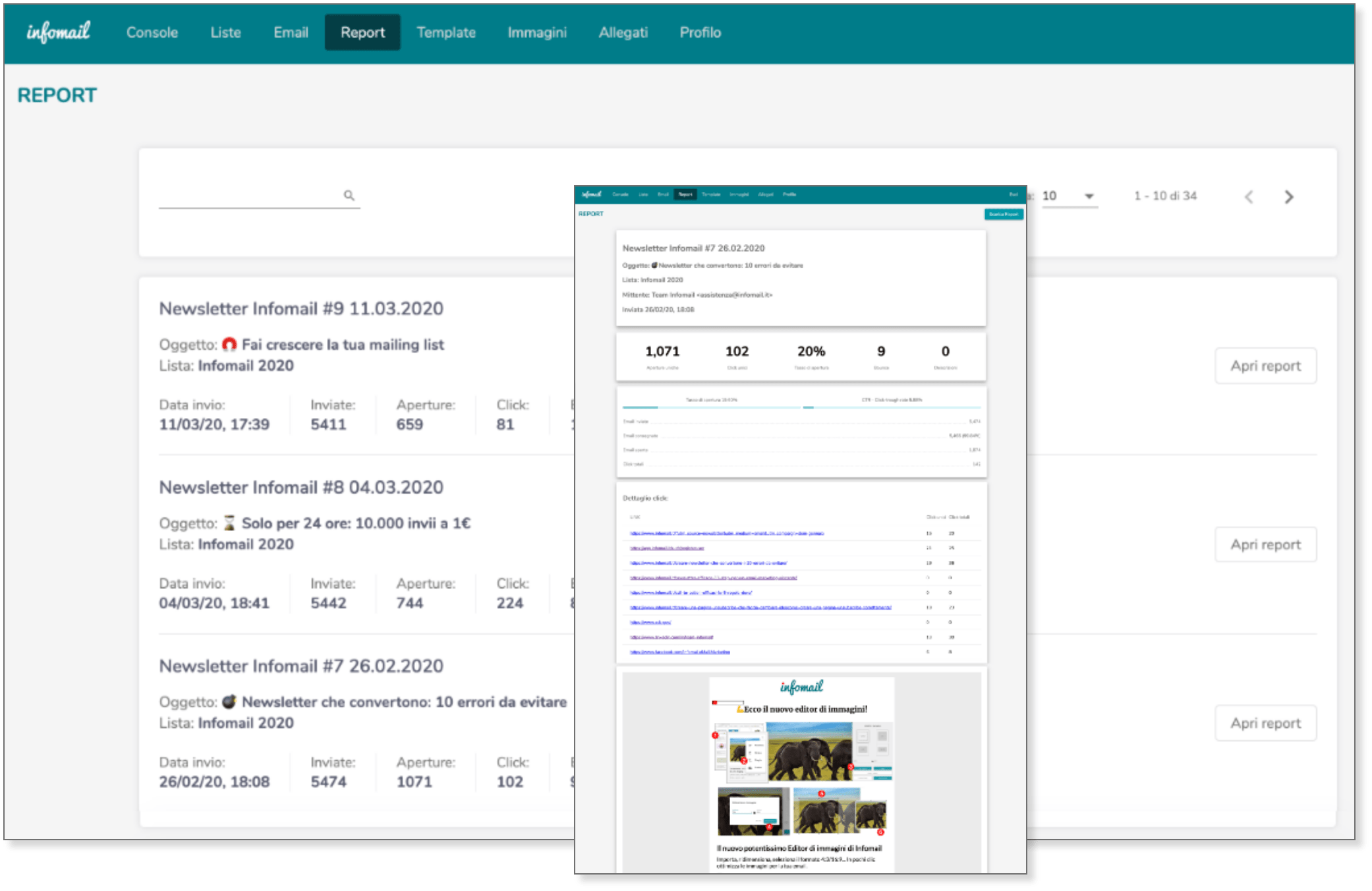Click Inviate value 5474
Screen dimensions: 1372x891
(328, 782)
